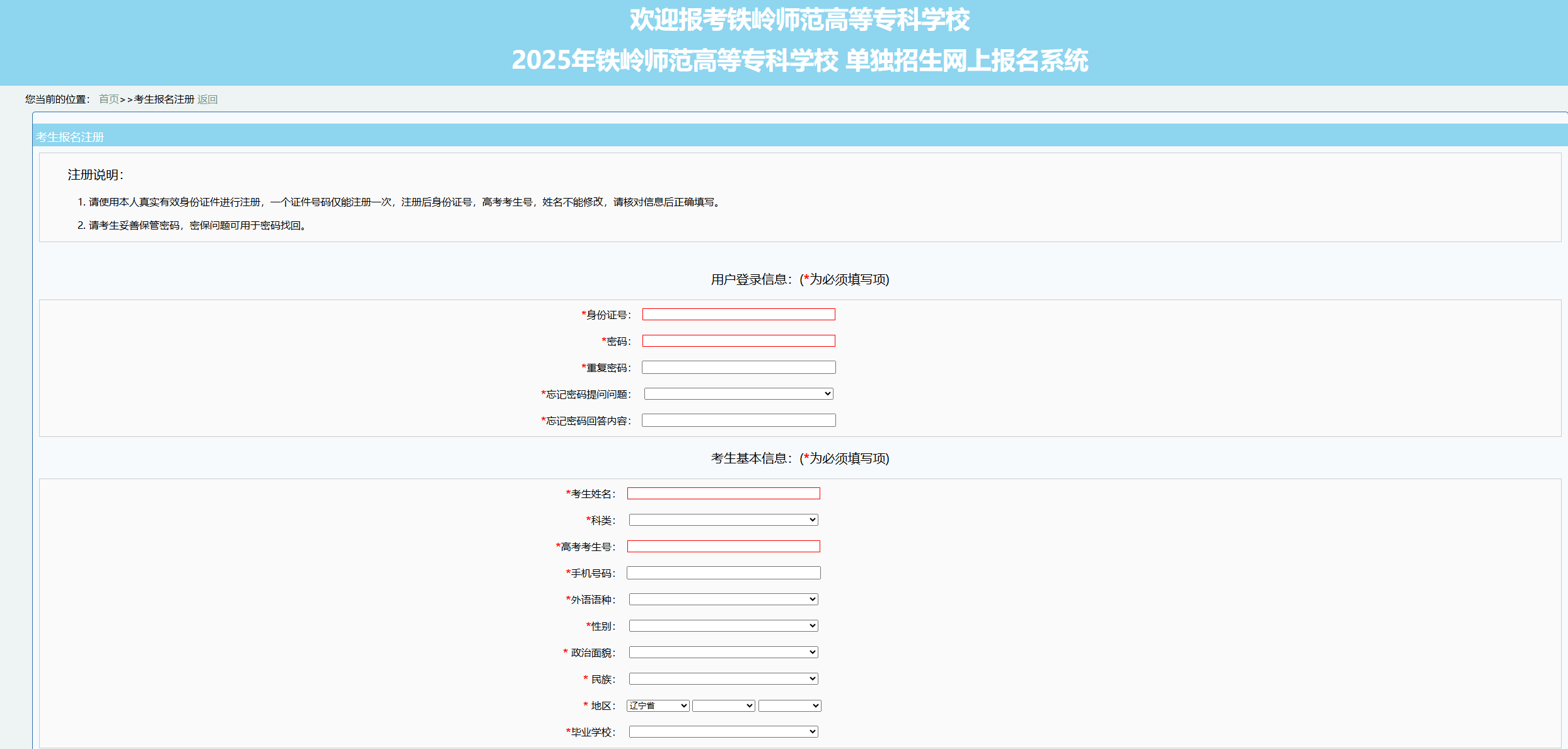1568x749 pixels.
Task: Open the city dropdown next to 辽宁省
Action: tap(724, 705)
